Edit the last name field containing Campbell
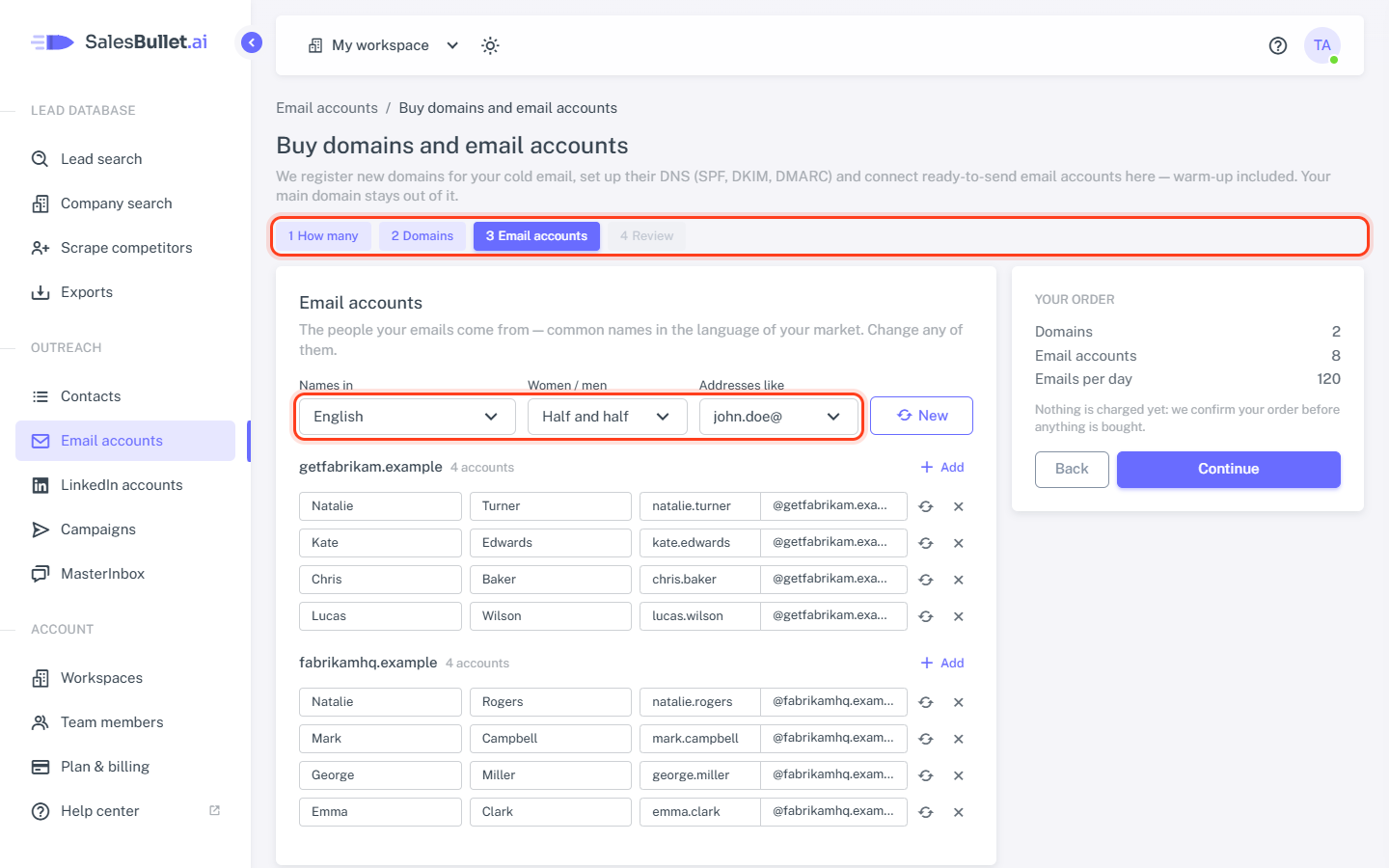 (x=551, y=739)
